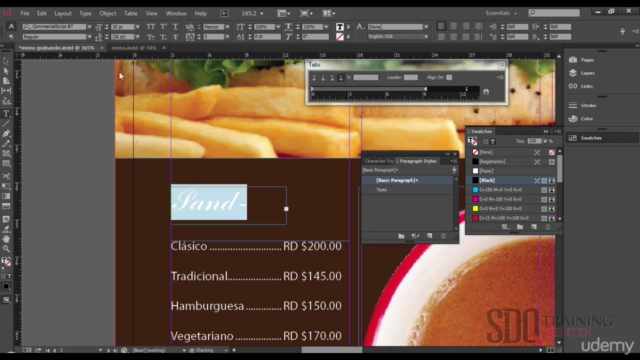Toggle Superscript formatting
640x360 pixels.
pyautogui.click(x=163, y=27)
